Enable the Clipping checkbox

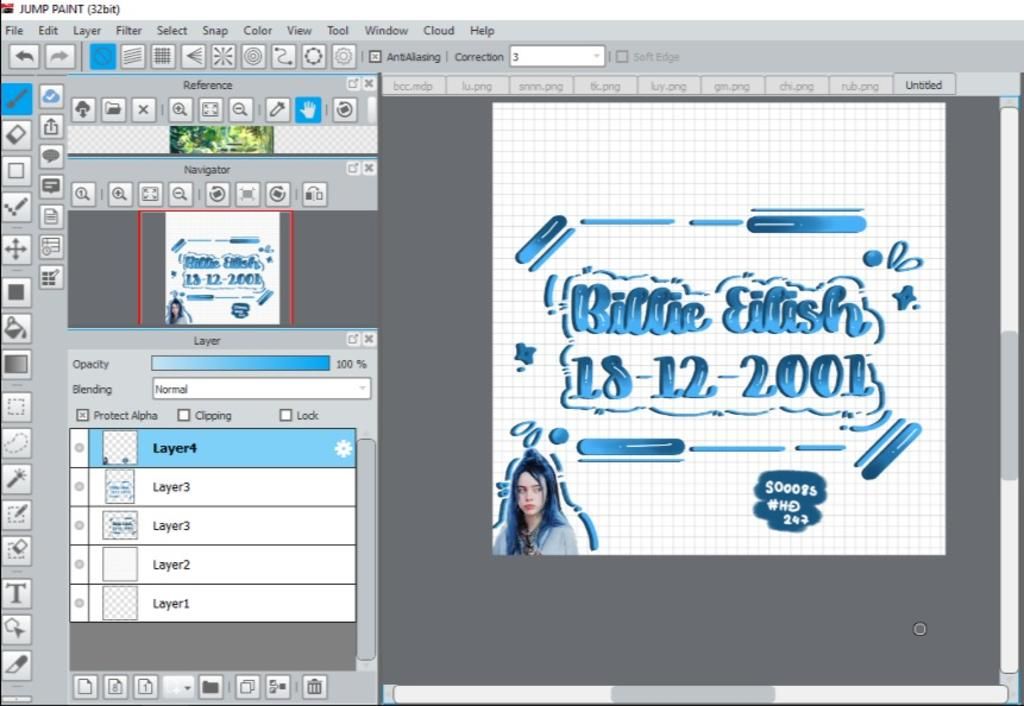pyautogui.click(x=184, y=415)
